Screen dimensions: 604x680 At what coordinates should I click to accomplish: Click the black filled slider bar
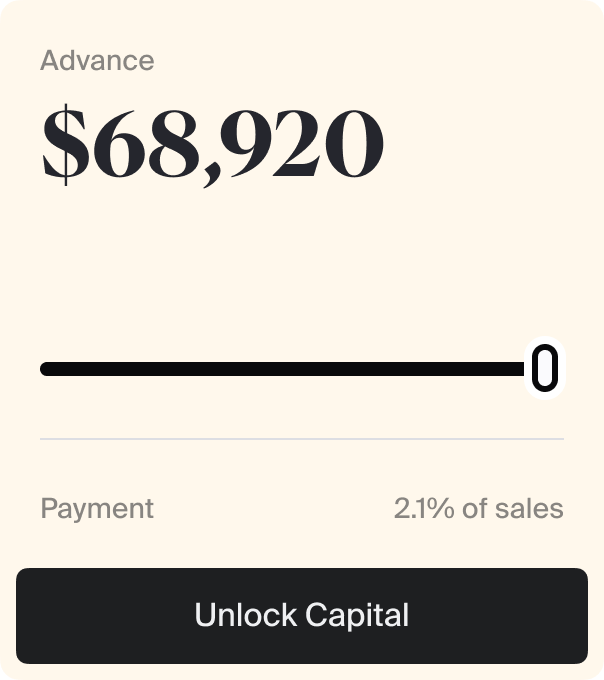tap(283, 369)
